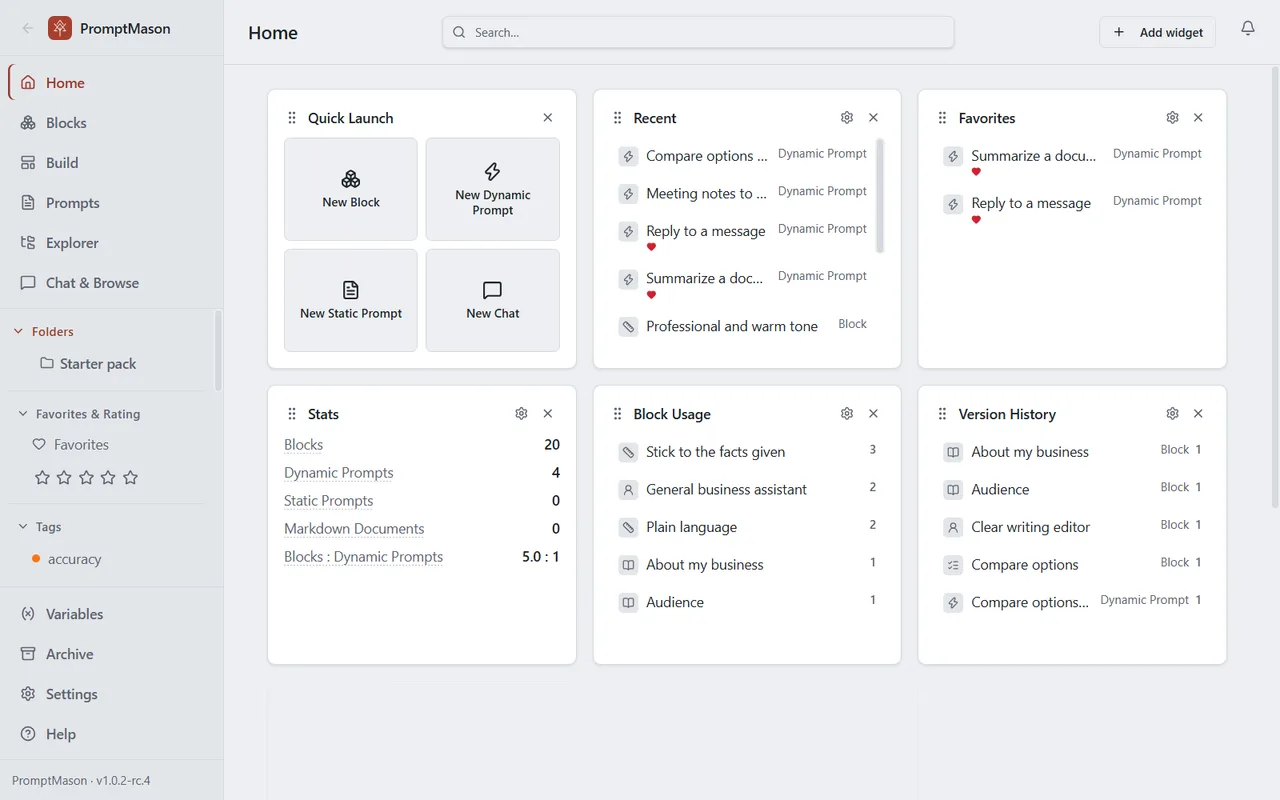Open Block Usage widget settings gear
The height and width of the screenshot is (800, 1280).
click(x=847, y=414)
